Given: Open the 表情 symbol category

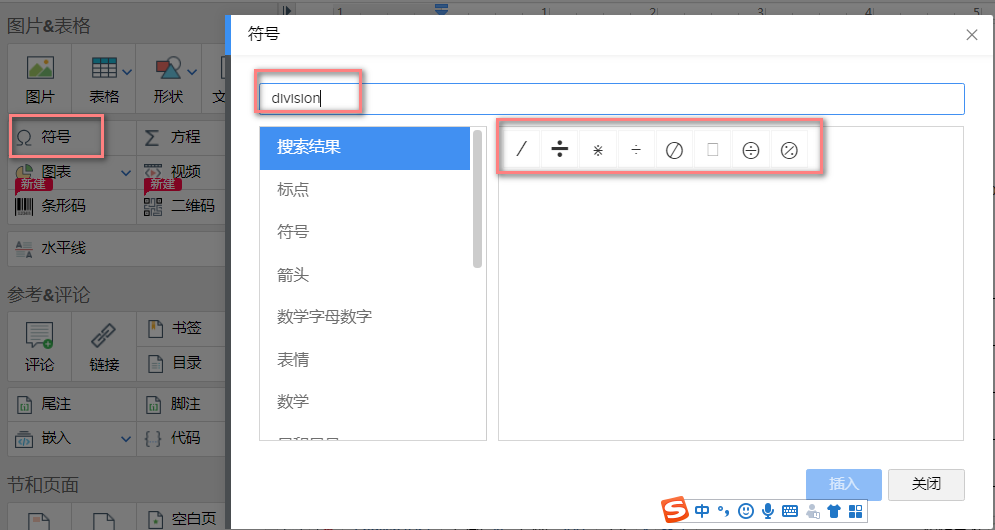Looking at the screenshot, I should coord(365,359).
